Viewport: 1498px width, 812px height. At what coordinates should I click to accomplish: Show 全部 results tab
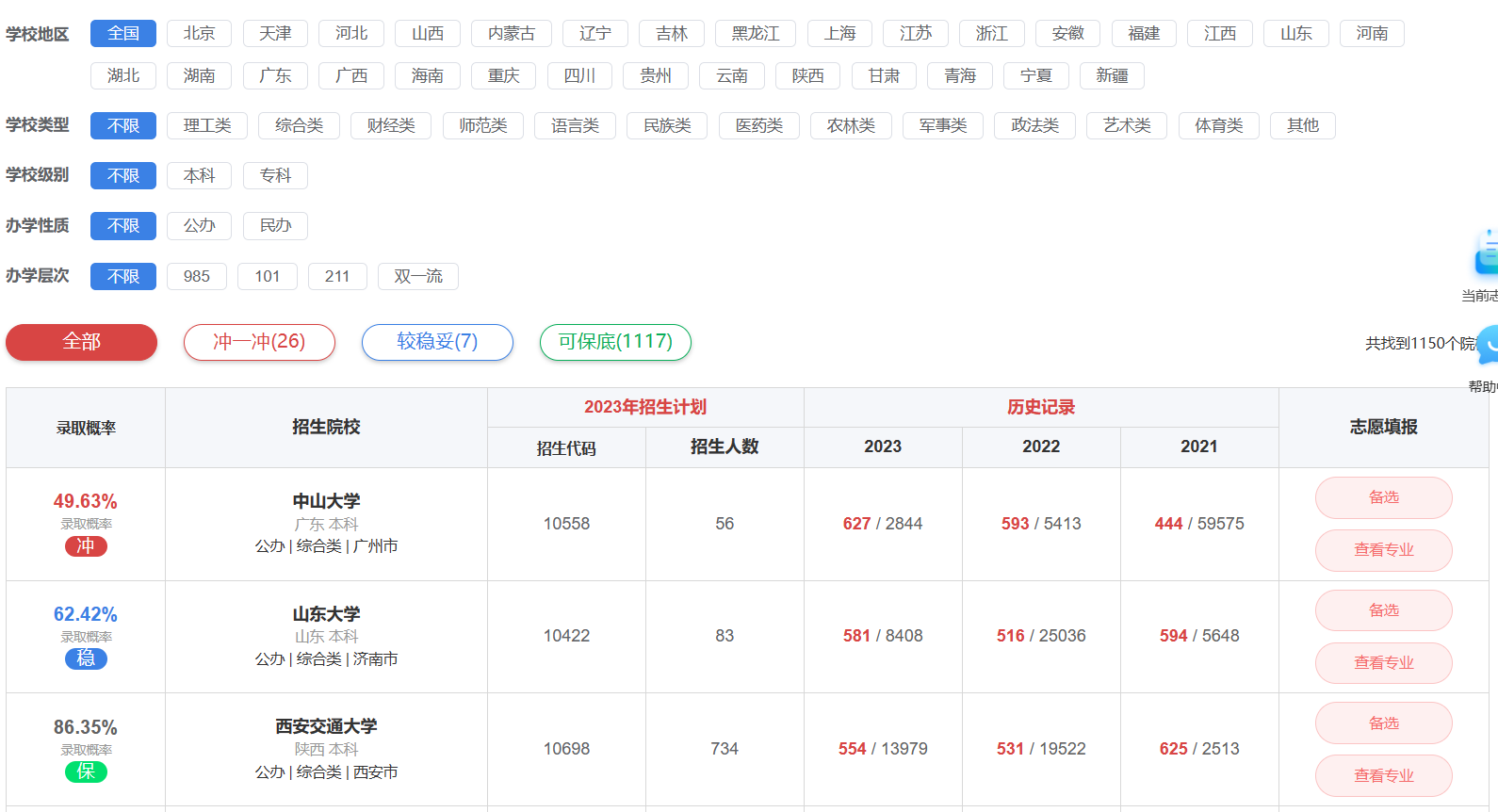81,342
